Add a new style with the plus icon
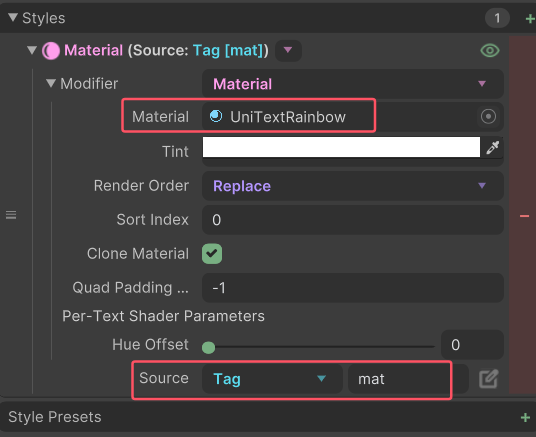The height and width of the screenshot is (437, 536). click(x=530, y=18)
